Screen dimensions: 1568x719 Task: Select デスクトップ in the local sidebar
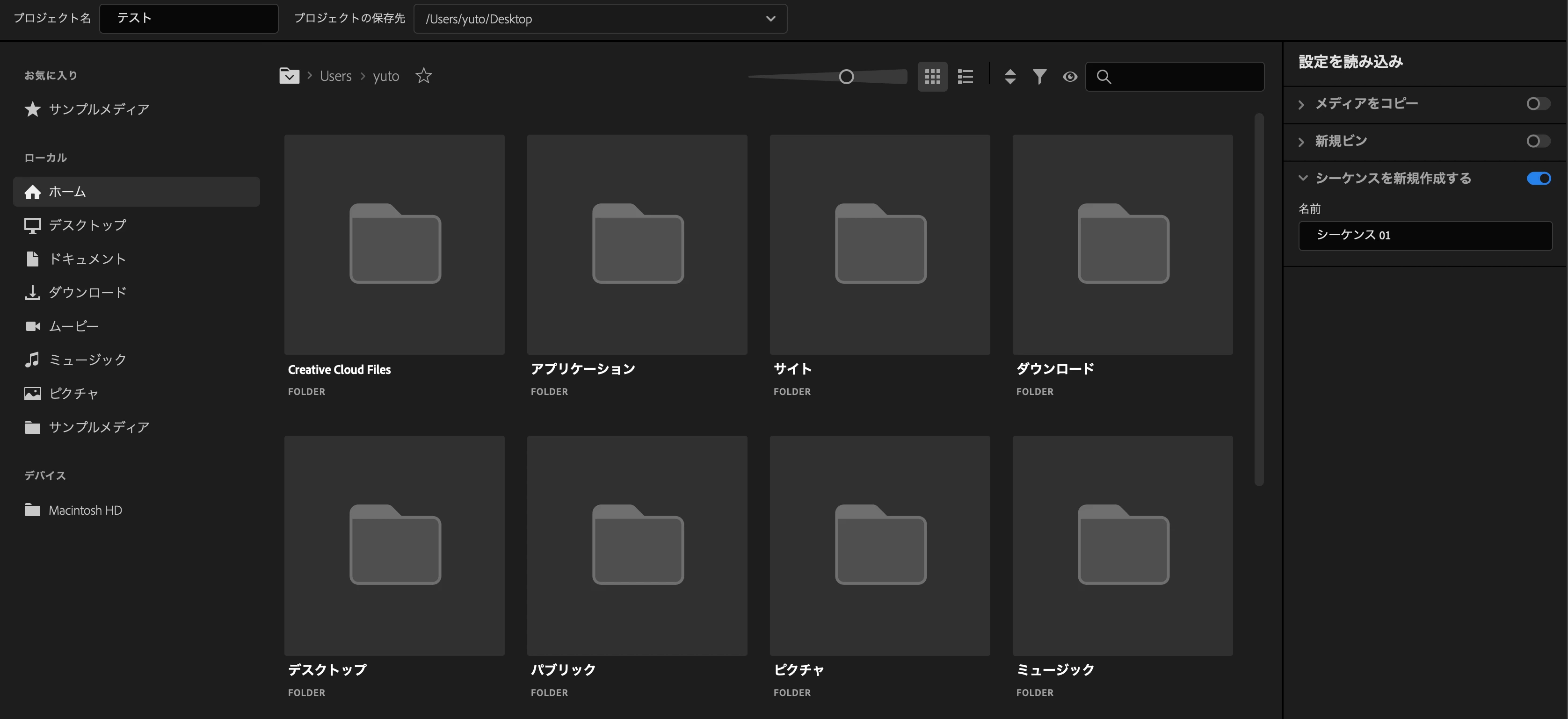point(87,225)
